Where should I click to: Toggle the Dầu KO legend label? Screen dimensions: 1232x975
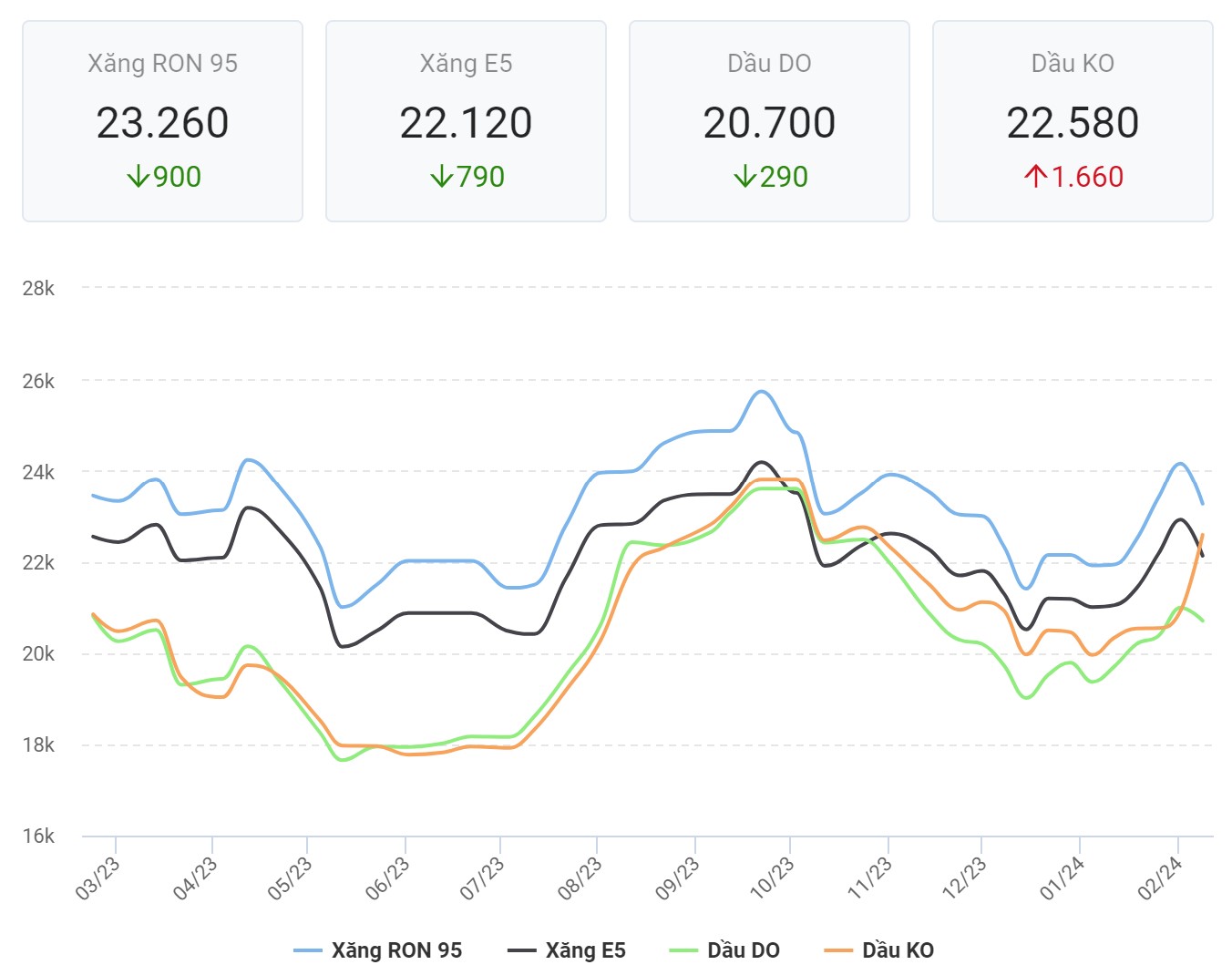[x=898, y=950]
